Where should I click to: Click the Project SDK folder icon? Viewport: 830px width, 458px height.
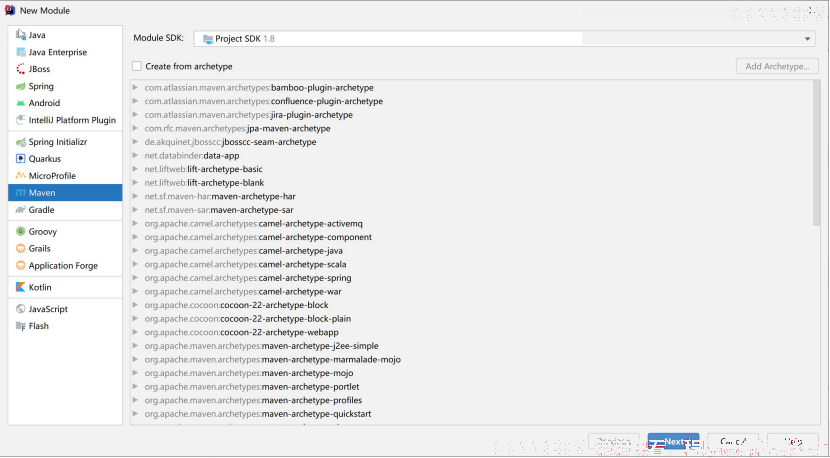tap(208, 39)
